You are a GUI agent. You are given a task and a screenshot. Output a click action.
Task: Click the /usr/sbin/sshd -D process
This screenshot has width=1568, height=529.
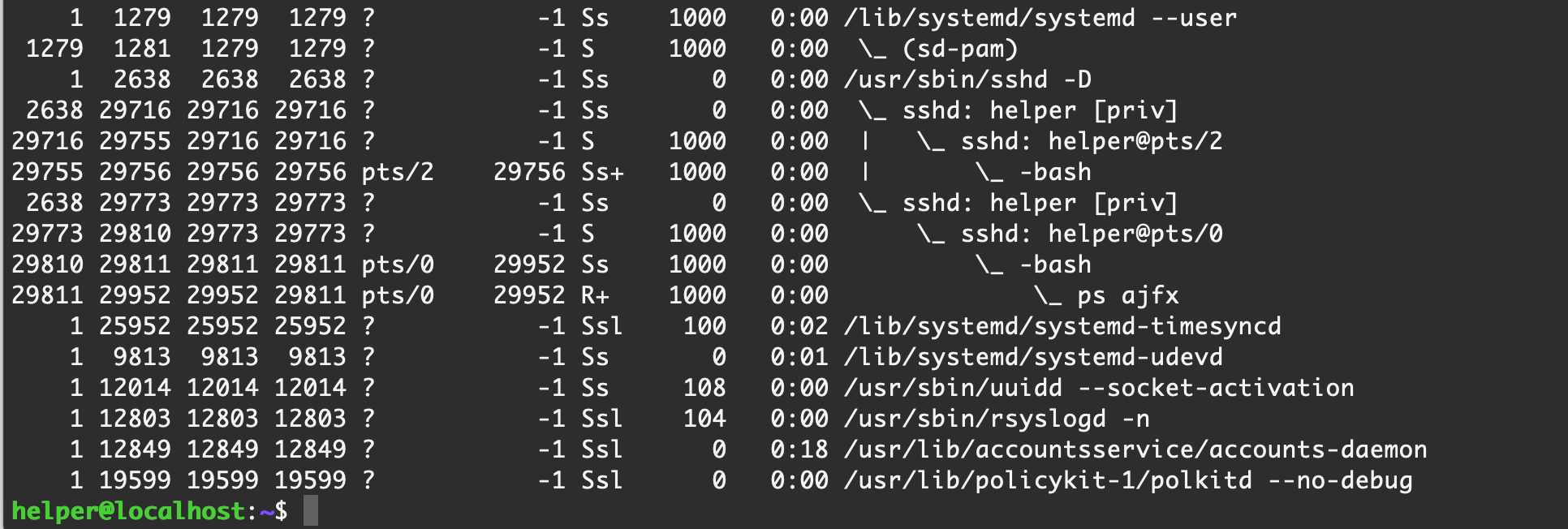(x=967, y=80)
